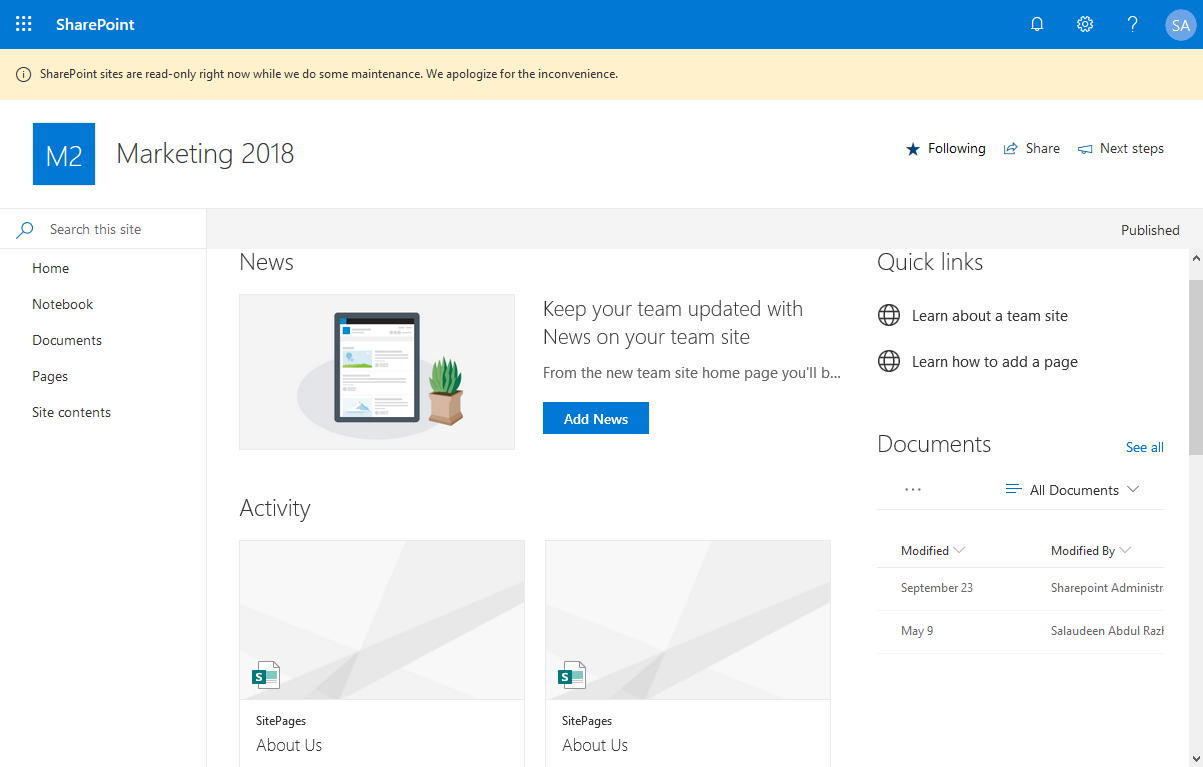Click the See all documents link

(1144, 447)
